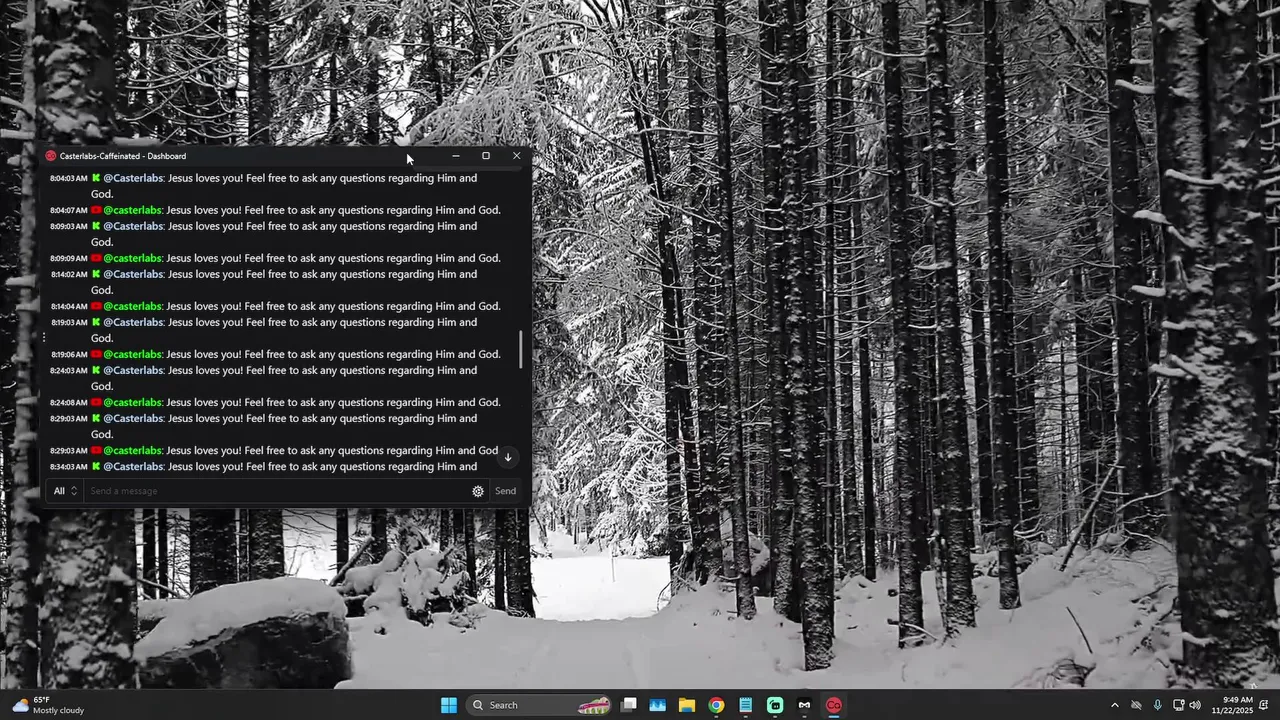This screenshot has width=1280, height=720.
Task: Click the YouTube icon on the 8:09:09 AM message
Action: pos(96,258)
